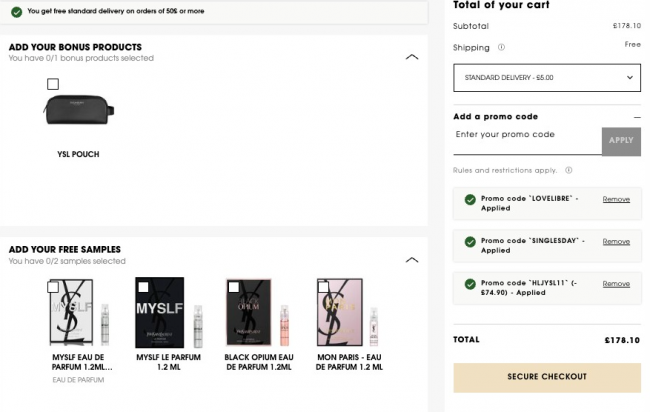The image size is (650, 412).
Task: Open the Standard Delivery dropdown
Action: 546,77
